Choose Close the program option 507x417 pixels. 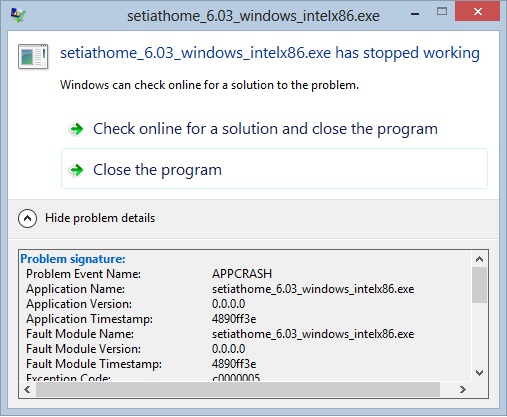274,169
